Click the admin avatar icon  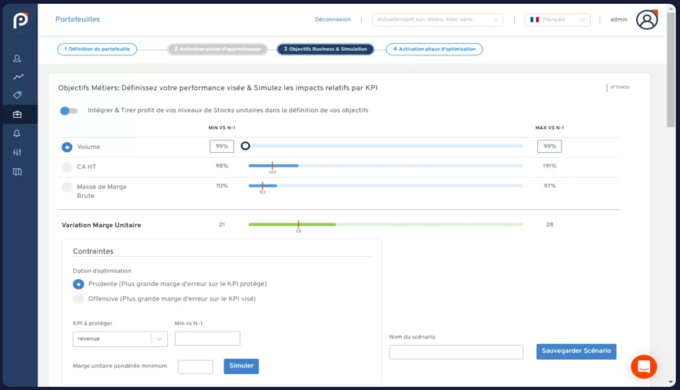pos(647,20)
